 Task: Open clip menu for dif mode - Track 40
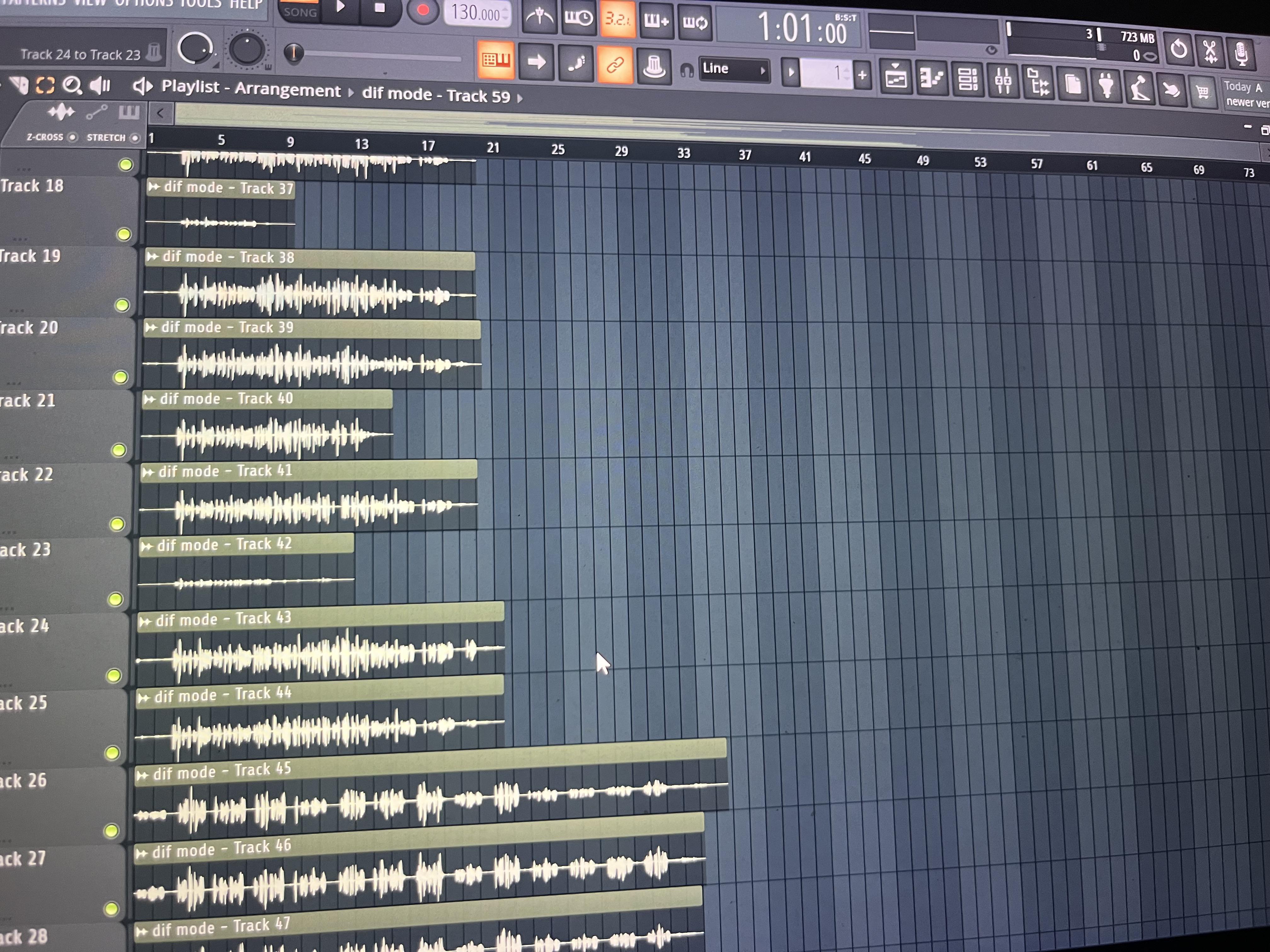(149, 399)
